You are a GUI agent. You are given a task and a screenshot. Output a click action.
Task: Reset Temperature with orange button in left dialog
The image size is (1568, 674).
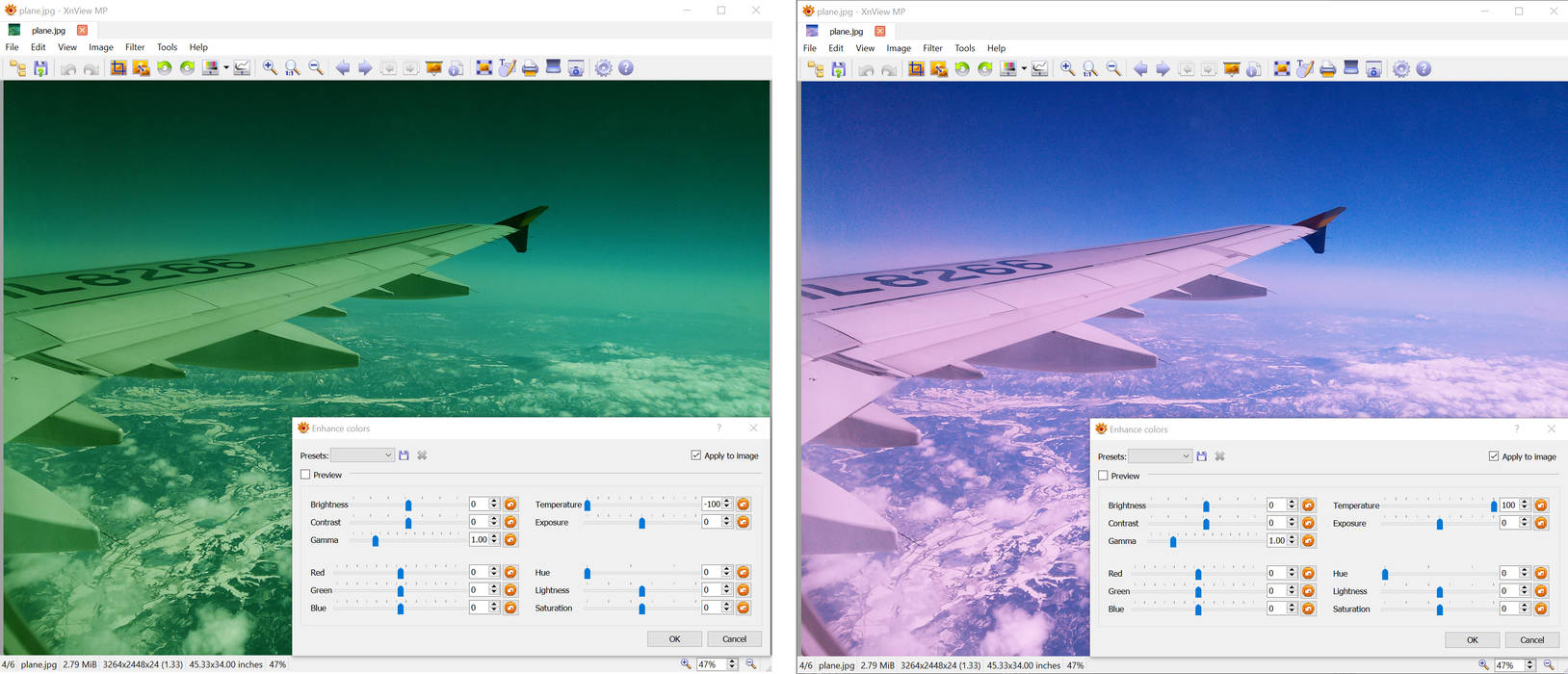pos(743,505)
